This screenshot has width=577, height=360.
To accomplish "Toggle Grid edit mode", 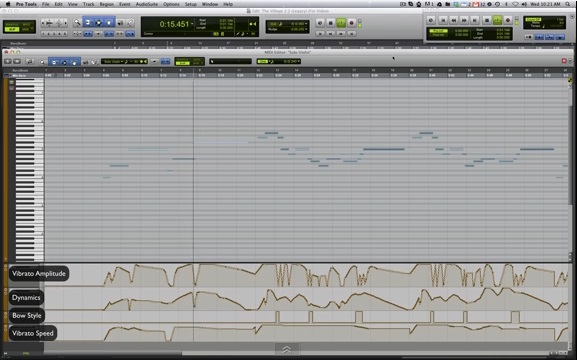I will pyautogui.click(x=25, y=29).
